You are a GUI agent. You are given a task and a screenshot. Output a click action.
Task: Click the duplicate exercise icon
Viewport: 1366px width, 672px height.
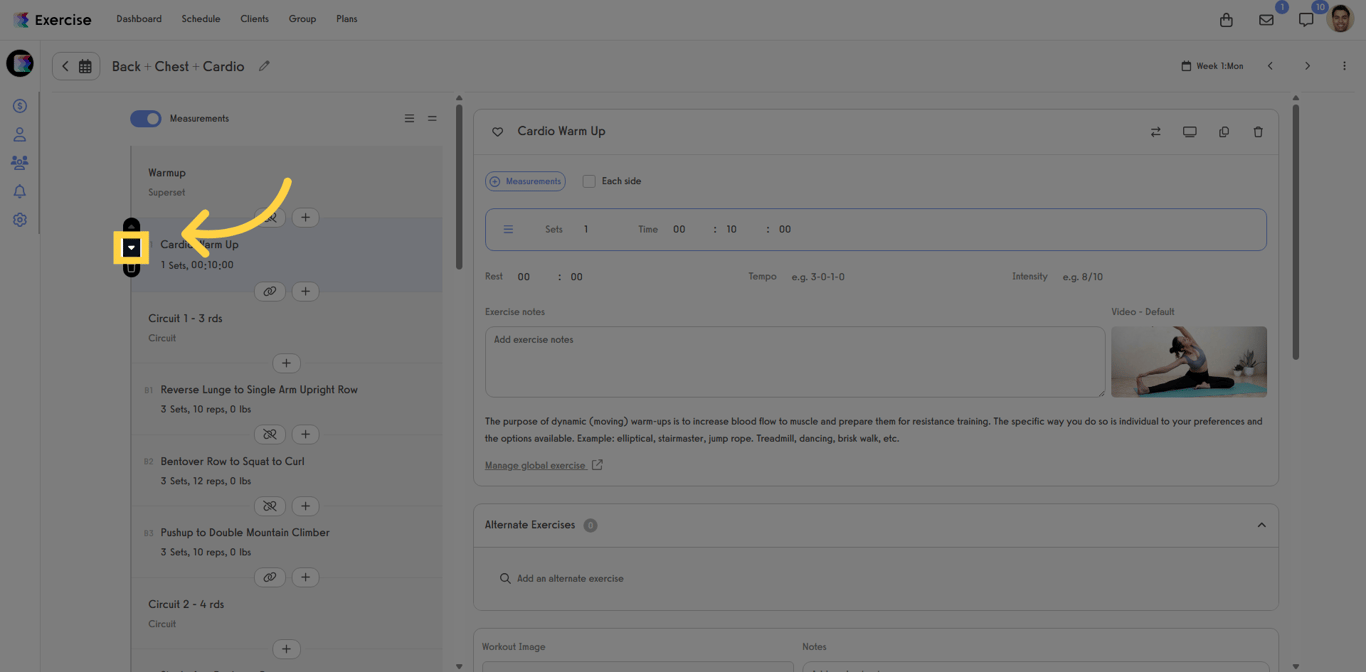(1224, 132)
